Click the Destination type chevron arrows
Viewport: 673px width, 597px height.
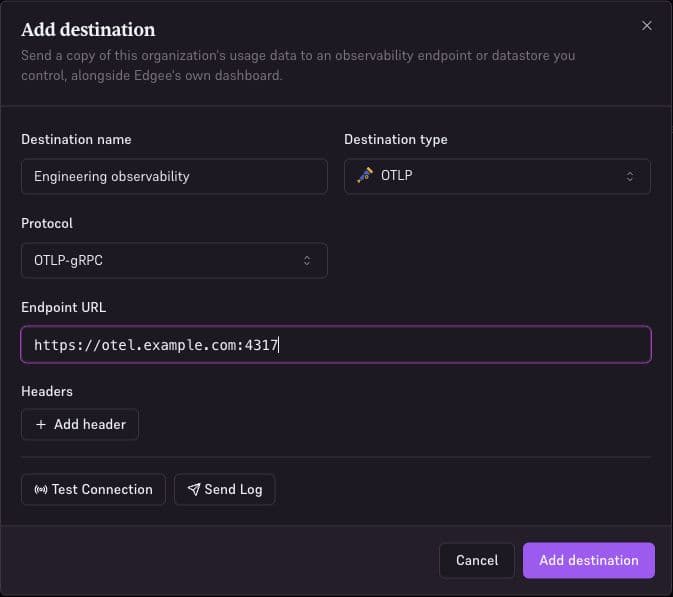(x=629, y=176)
